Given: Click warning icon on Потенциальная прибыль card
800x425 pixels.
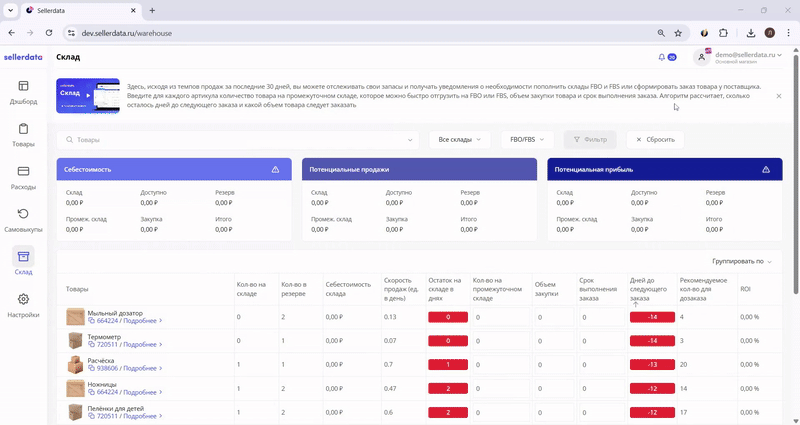Looking at the screenshot, I should point(767,170).
